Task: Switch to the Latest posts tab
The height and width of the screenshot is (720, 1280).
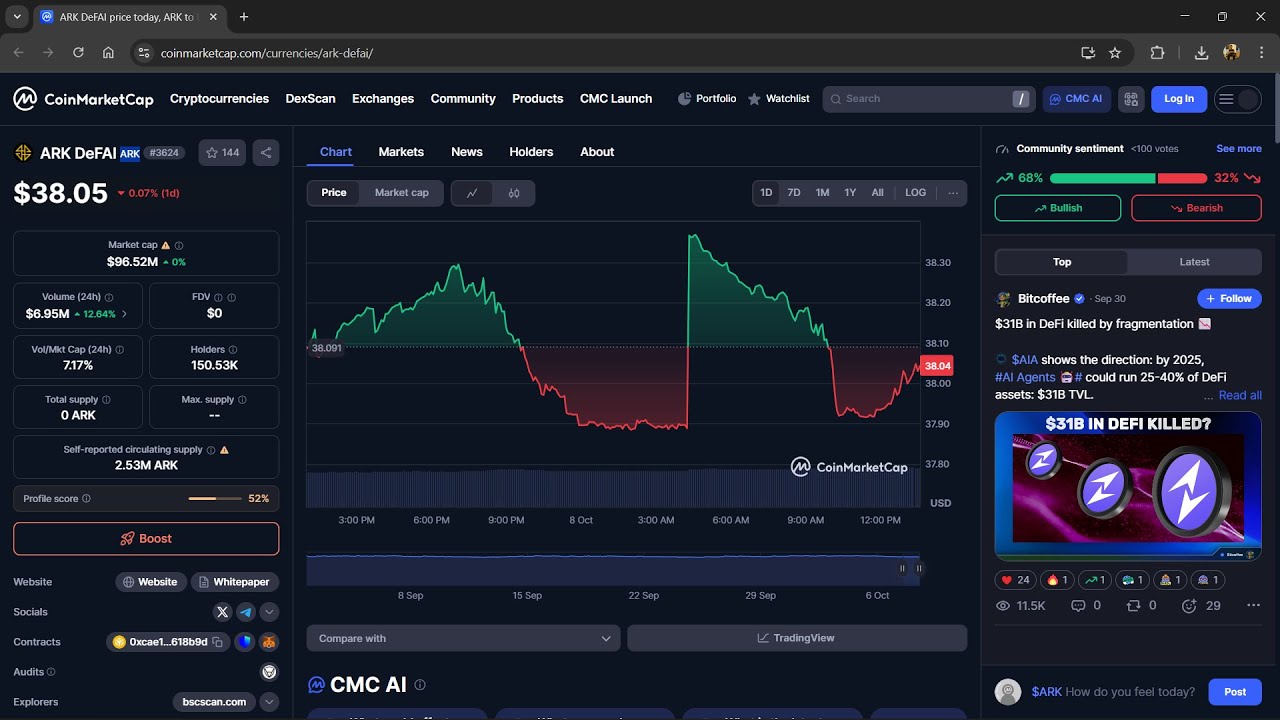Action: [1194, 262]
